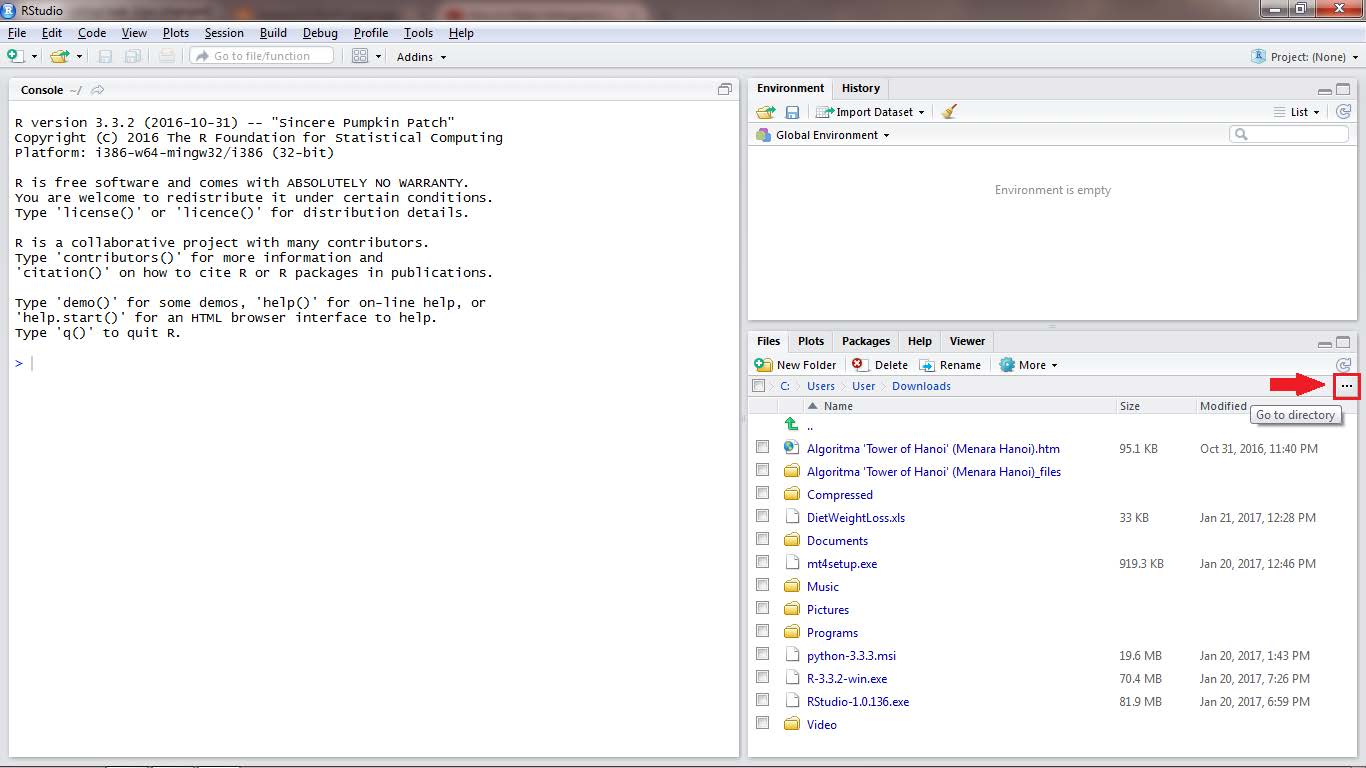Expand the Workspace Panes dropdown arrow
Viewport: 1366px width, 768px height.
pos(379,57)
